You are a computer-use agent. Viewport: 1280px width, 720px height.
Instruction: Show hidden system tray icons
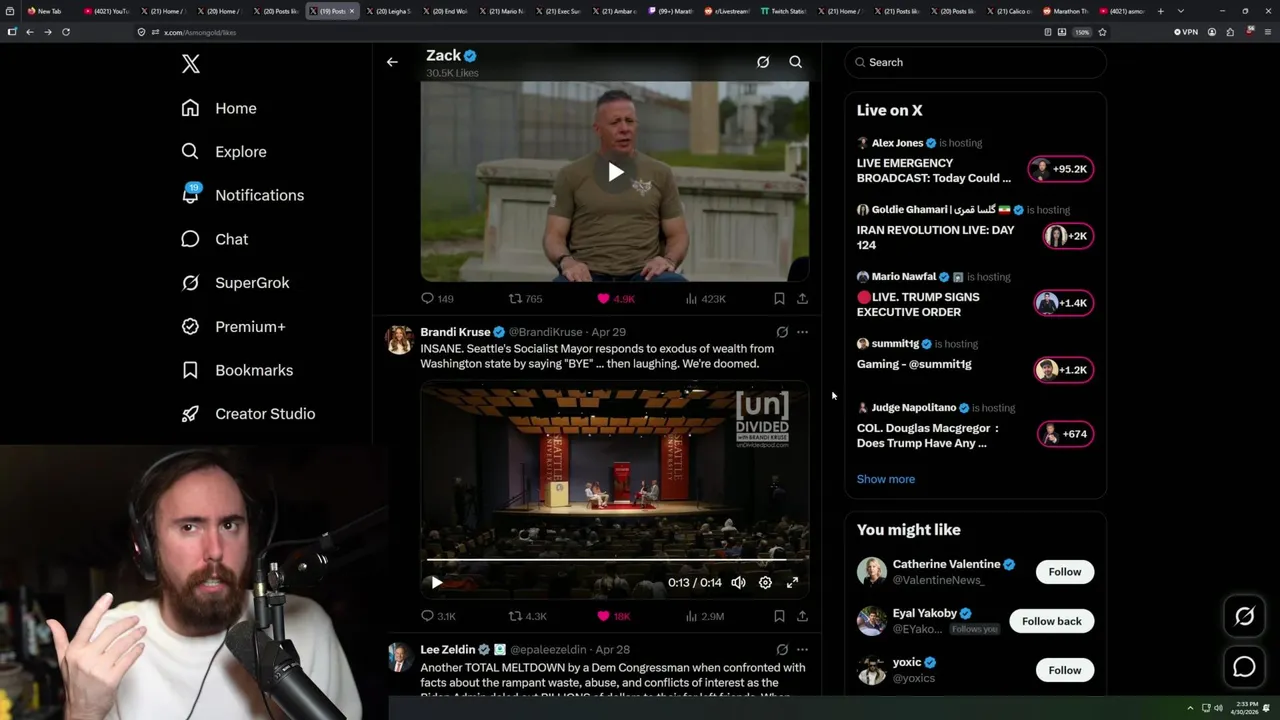tap(1190, 708)
